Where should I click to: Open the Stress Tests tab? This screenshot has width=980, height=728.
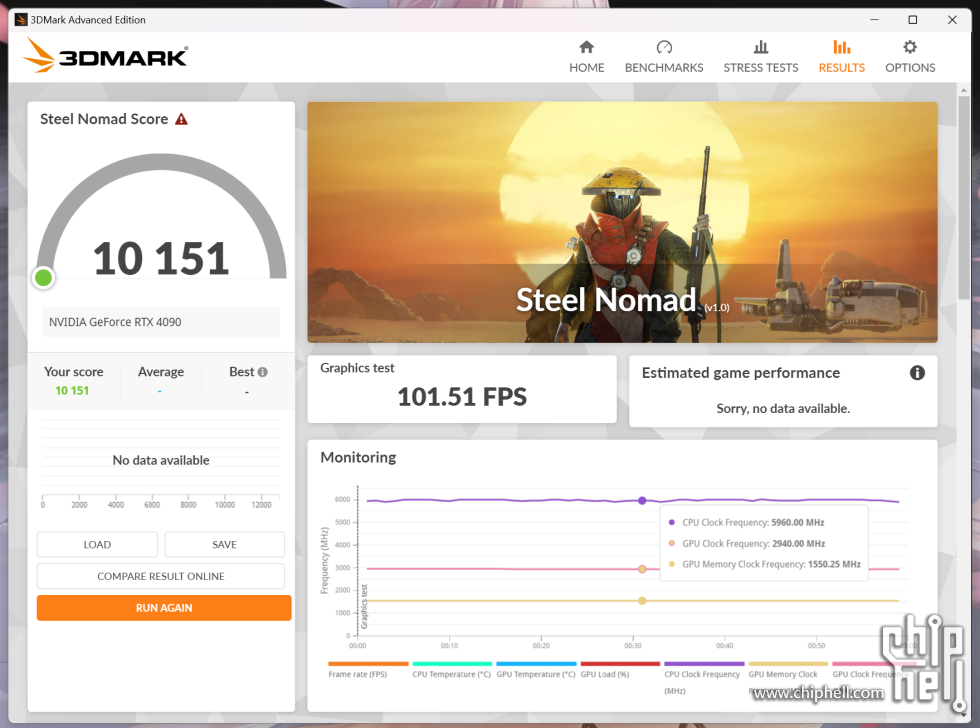tap(761, 57)
